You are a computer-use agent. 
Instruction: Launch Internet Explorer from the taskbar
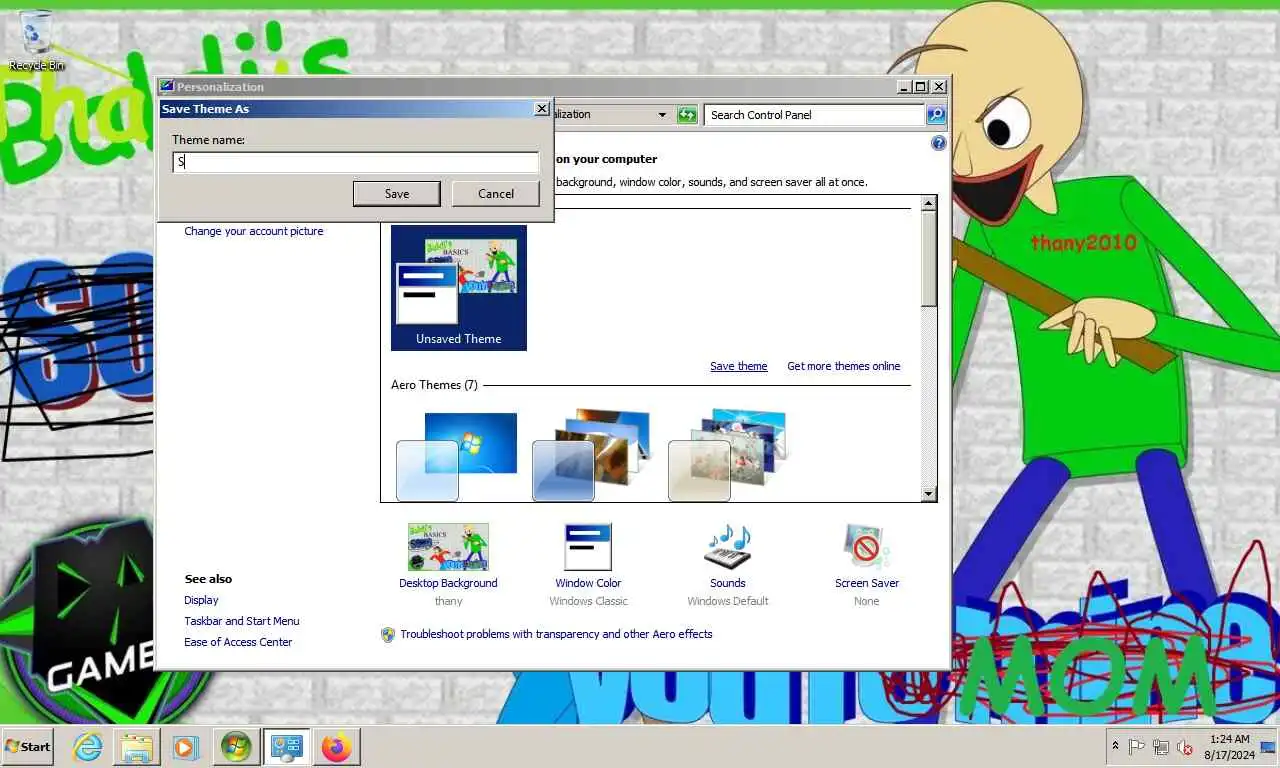(88, 747)
